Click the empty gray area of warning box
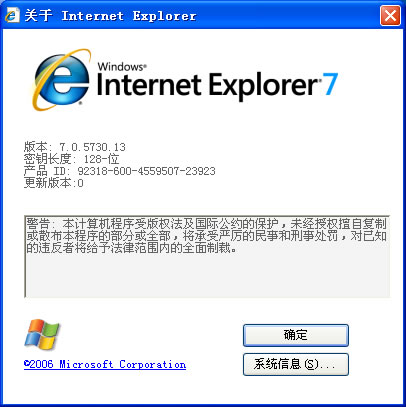The height and width of the screenshot is (407, 406). [207, 275]
